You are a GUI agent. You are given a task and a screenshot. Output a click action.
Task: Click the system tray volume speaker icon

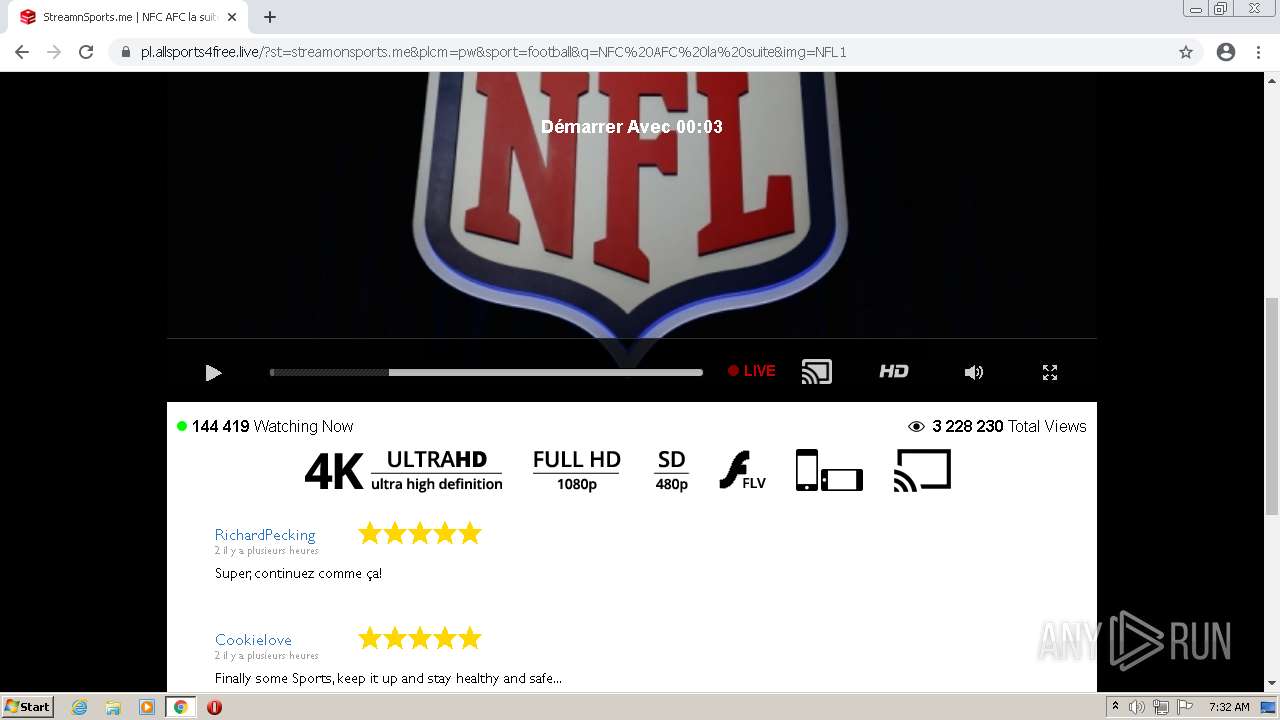click(1137, 707)
